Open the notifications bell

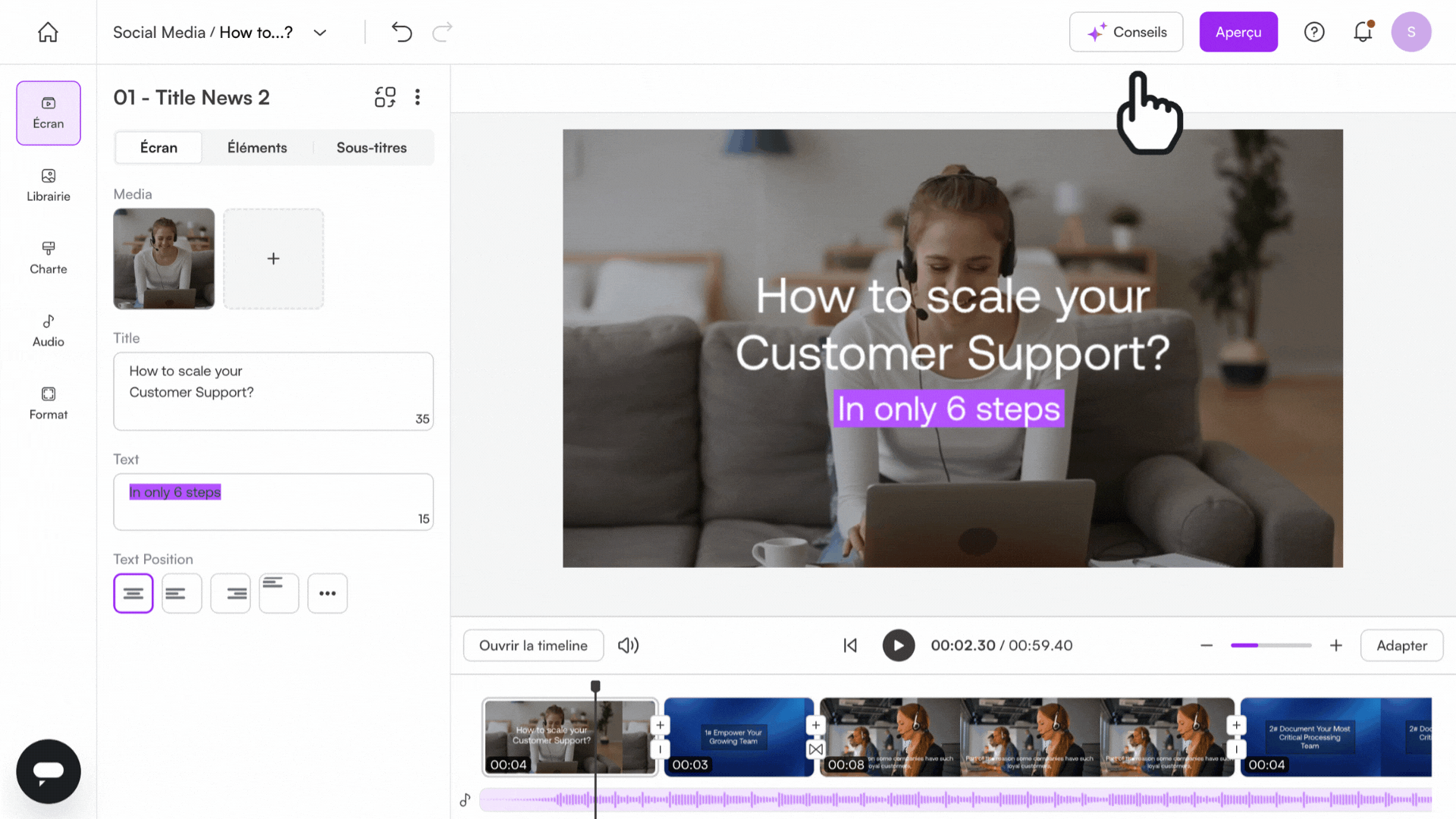(1363, 32)
